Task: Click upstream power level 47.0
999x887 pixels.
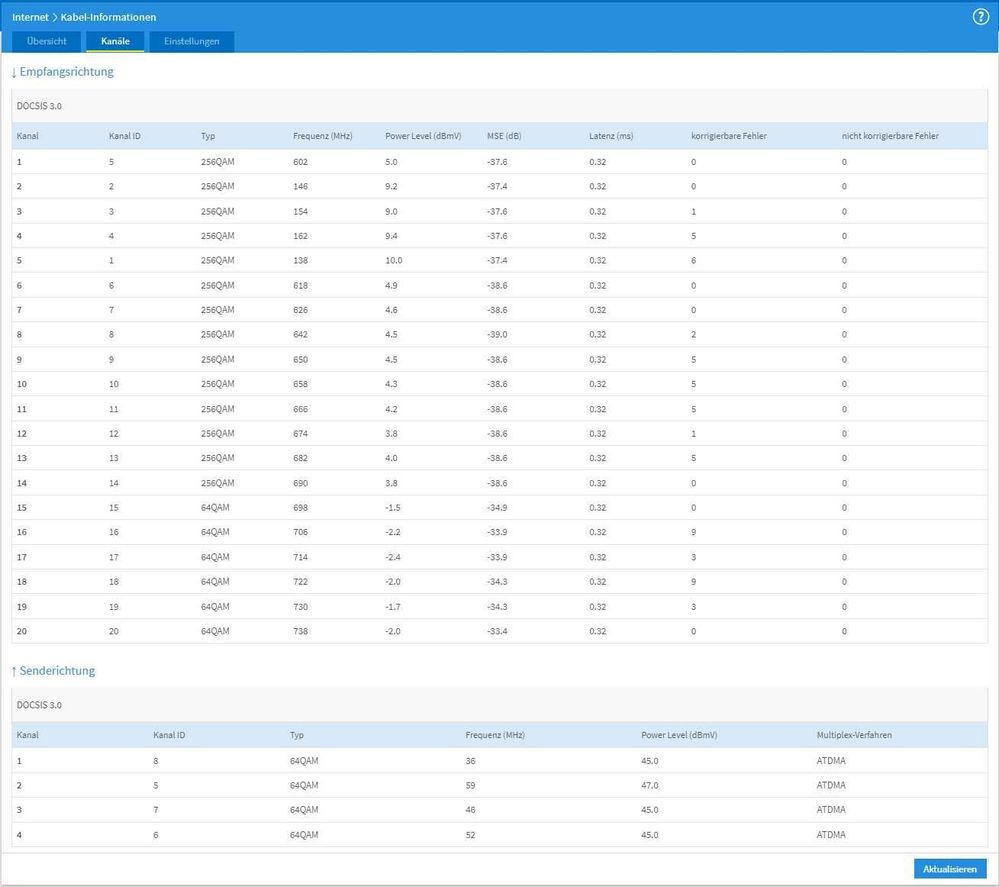Action: (650, 786)
